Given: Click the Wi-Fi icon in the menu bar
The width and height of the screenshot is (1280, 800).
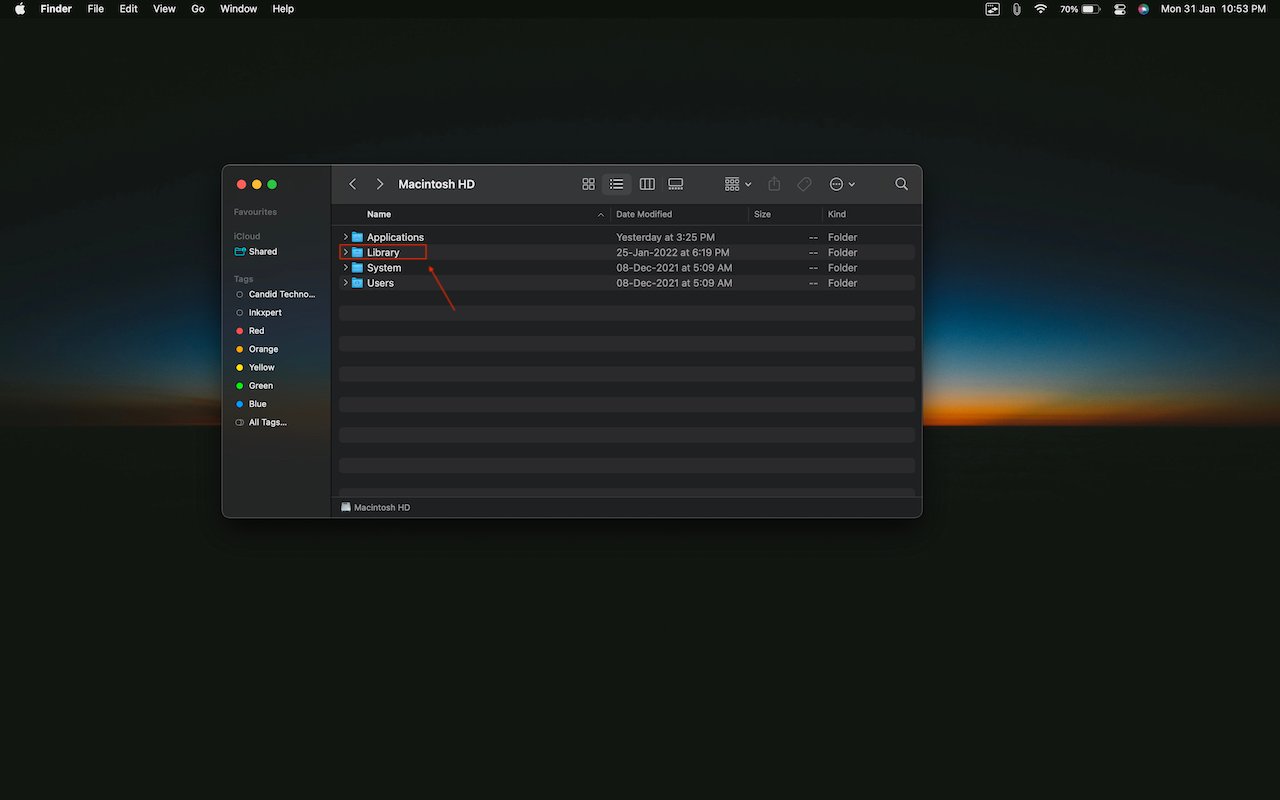Looking at the screenshot, I should (1041, 9).
